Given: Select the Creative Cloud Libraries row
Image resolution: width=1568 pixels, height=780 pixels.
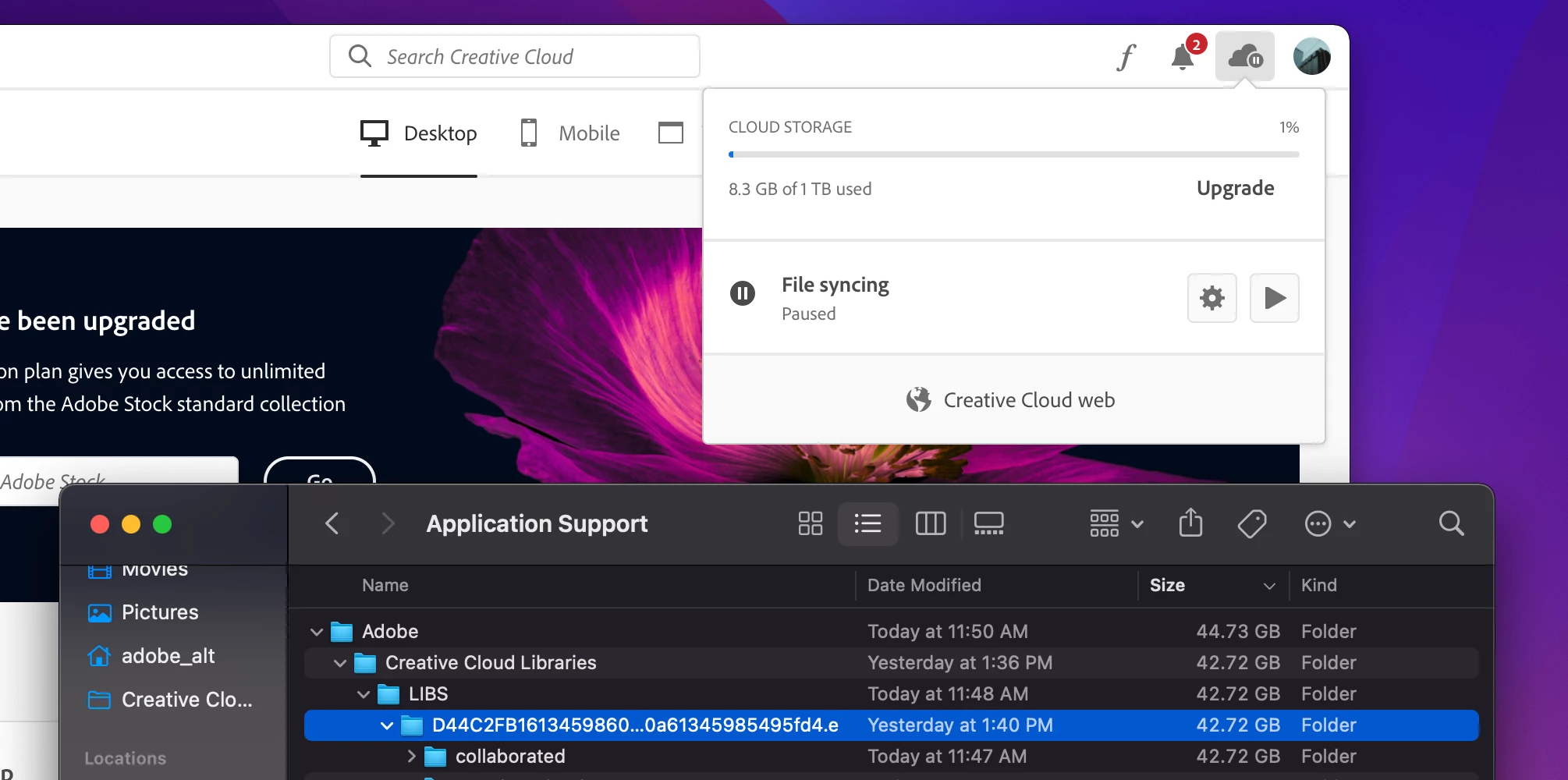Looking at the screenshot, I should point(892,663).
